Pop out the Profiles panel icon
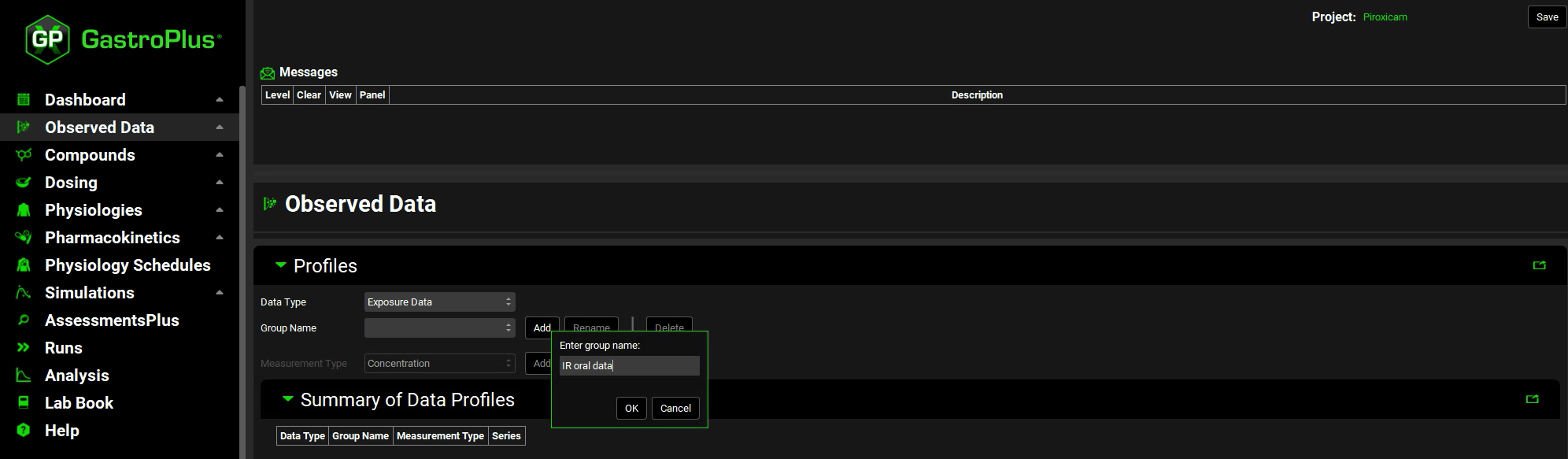This screenshot has height=459, width=1568. coord(1539,265)
